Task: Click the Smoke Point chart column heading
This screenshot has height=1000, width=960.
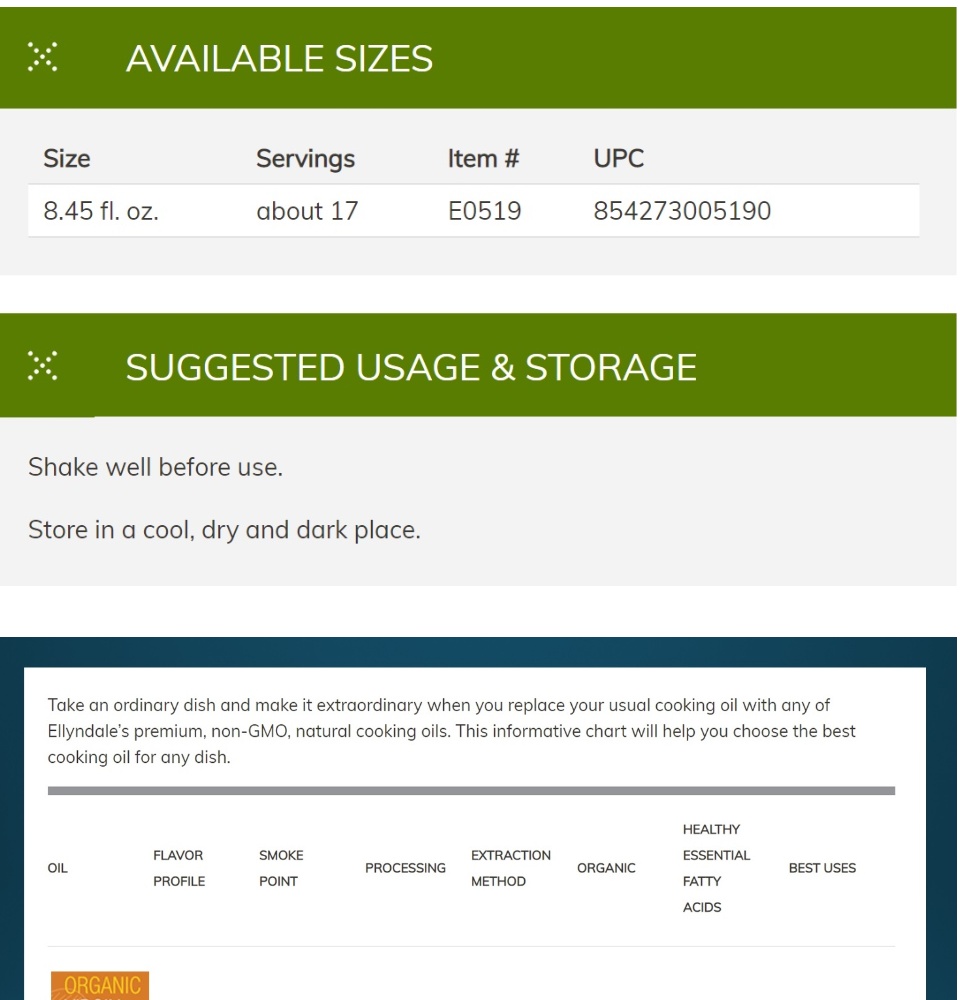Action: coord(281,868)
